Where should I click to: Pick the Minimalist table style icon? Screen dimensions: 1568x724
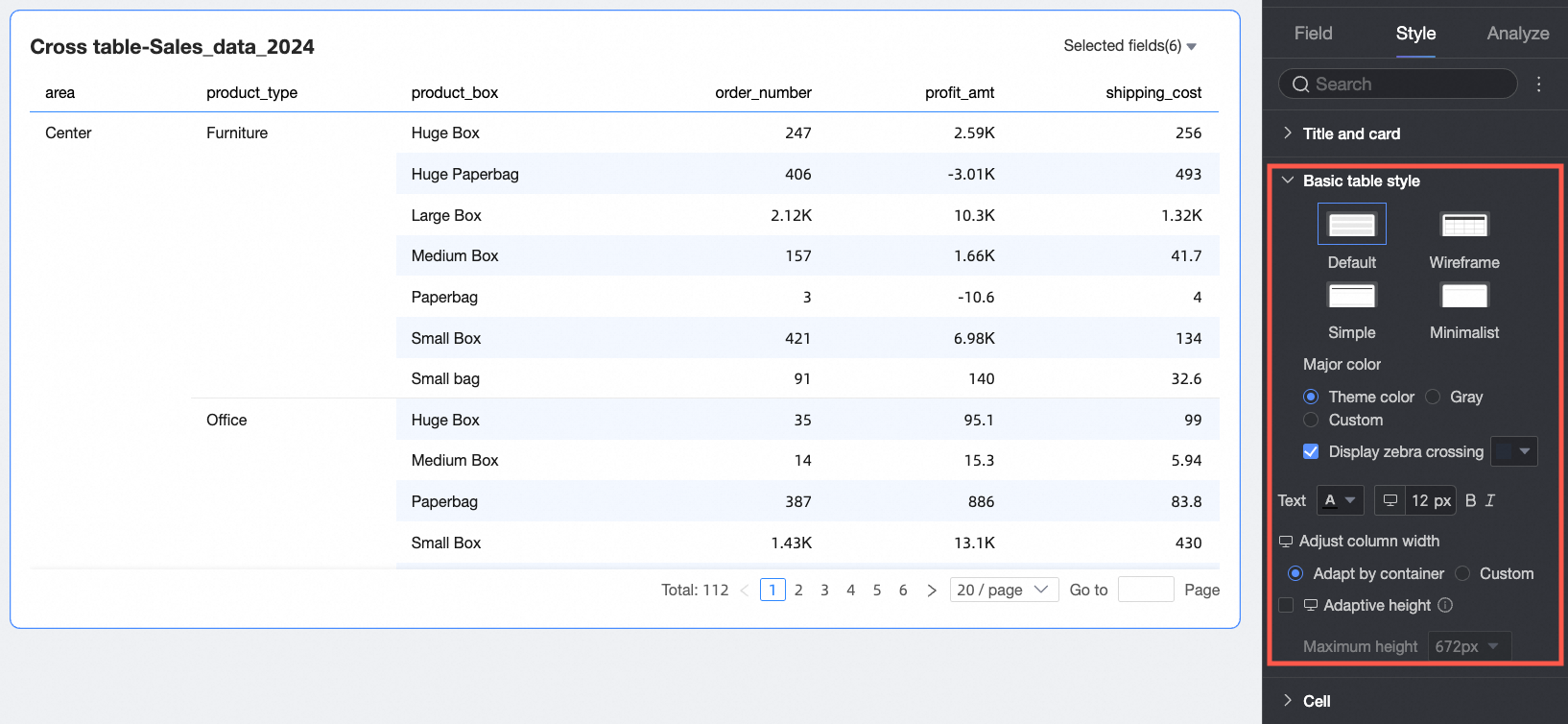pyautogui.click(x=1463, y=296)
